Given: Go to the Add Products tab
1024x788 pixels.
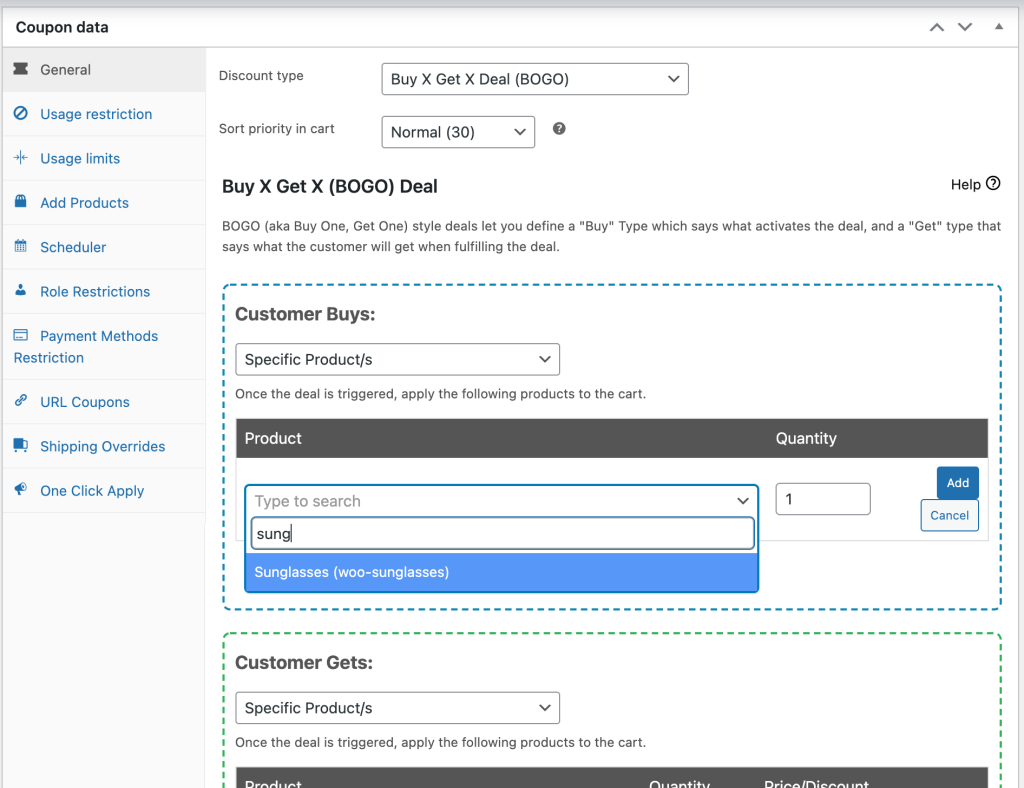Looking at the screenshot, I should [104, 202].
